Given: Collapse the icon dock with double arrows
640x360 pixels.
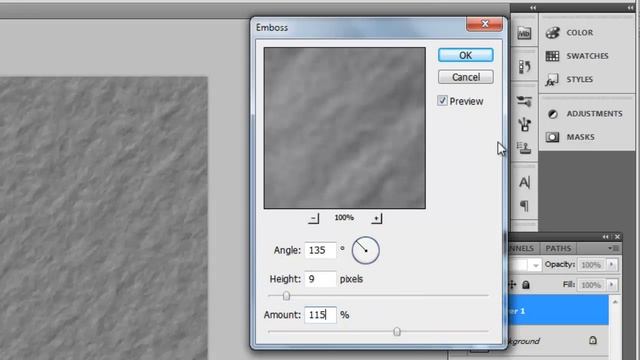Looking at the screenshot, I should point(533,8).
